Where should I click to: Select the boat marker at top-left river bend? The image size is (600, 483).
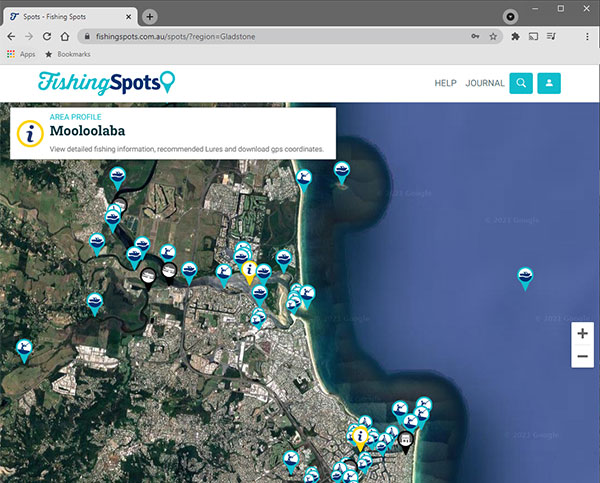[x=117, y=178]
